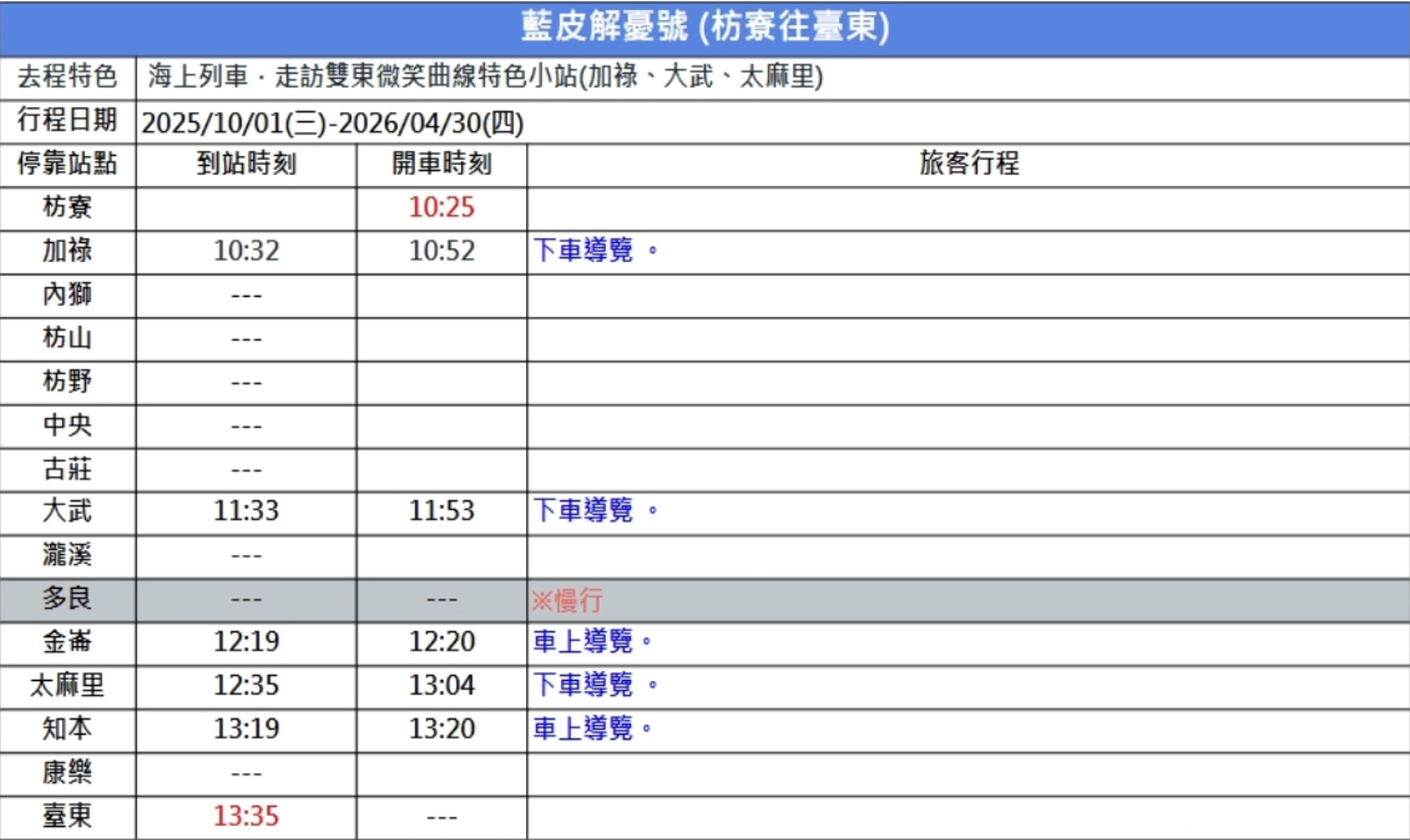Image resolution: width=1410 pixels, height=840 pixels.
Task: Click the 枋寮 departure time 10:25
Action: pos(441,208)
